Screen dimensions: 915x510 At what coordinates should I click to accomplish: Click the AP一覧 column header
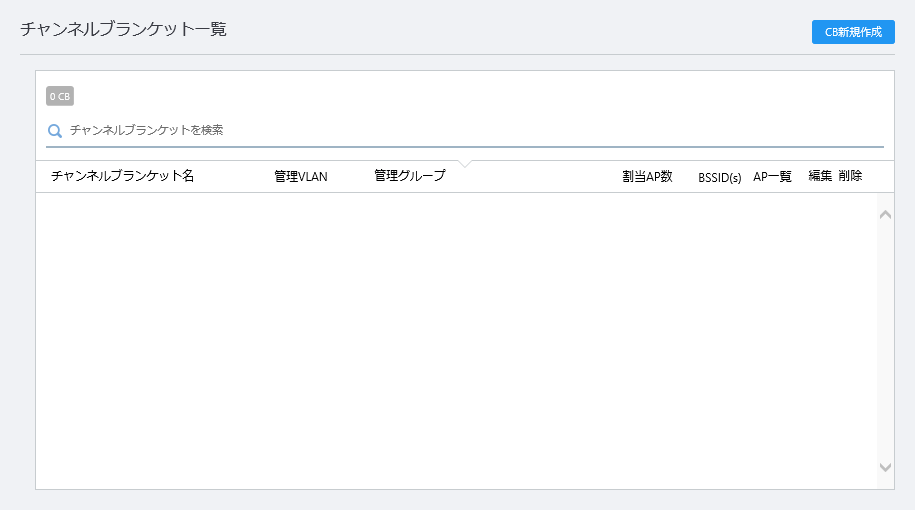(772, 176)
